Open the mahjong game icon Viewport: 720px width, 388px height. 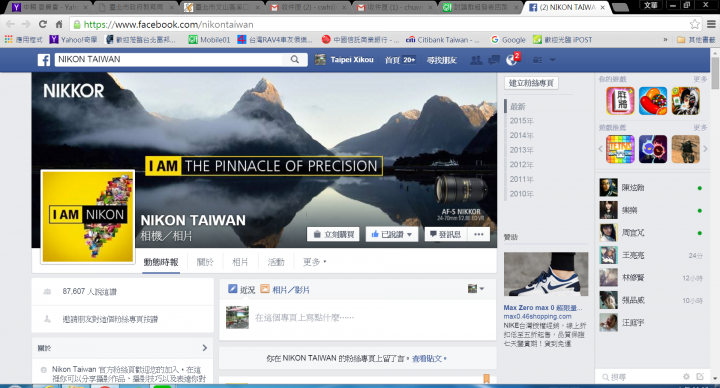(620, 101)
